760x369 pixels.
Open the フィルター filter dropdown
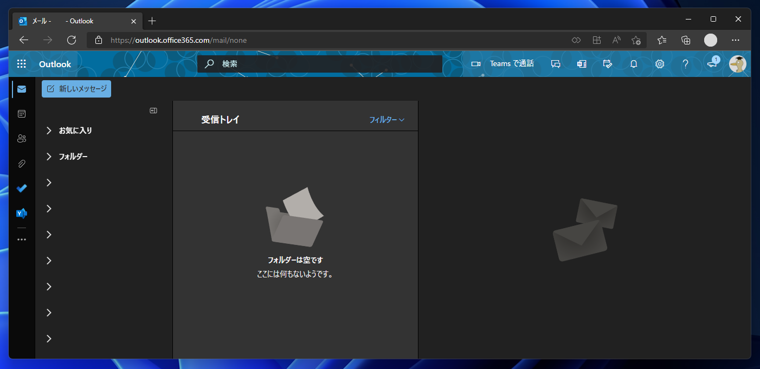point(387,120)
